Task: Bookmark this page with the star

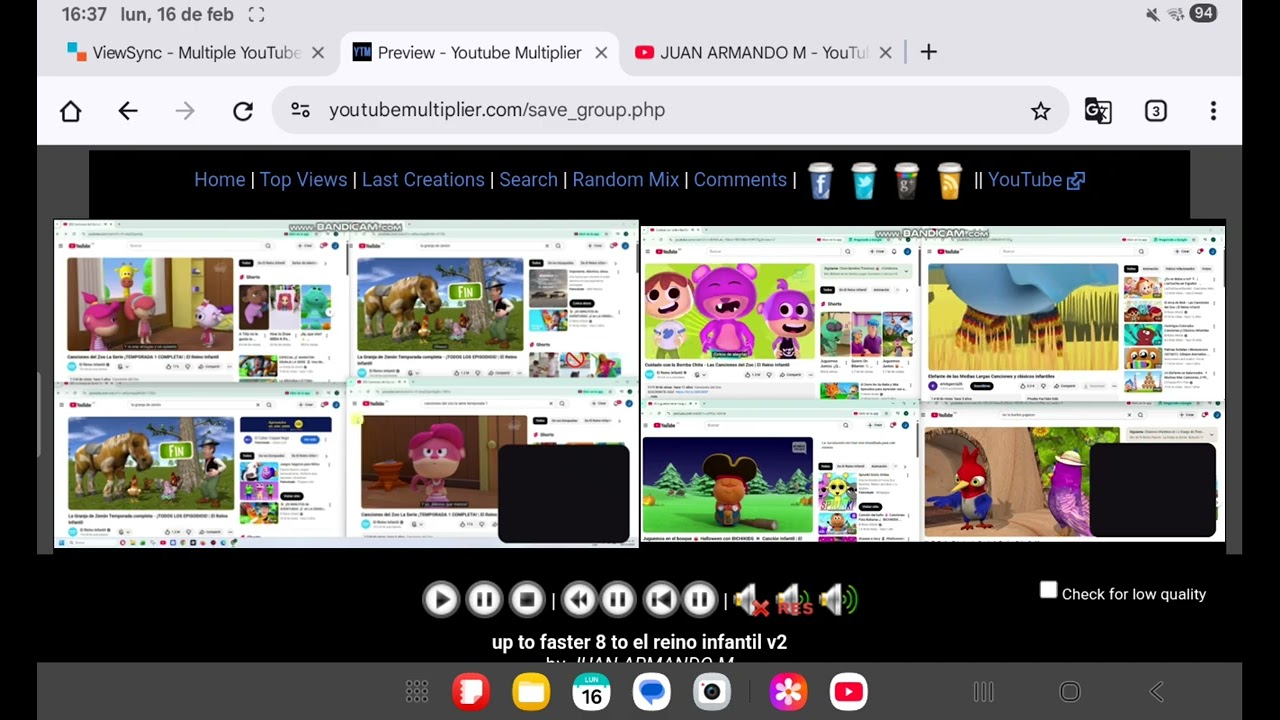Action: tap(1041, 111)
